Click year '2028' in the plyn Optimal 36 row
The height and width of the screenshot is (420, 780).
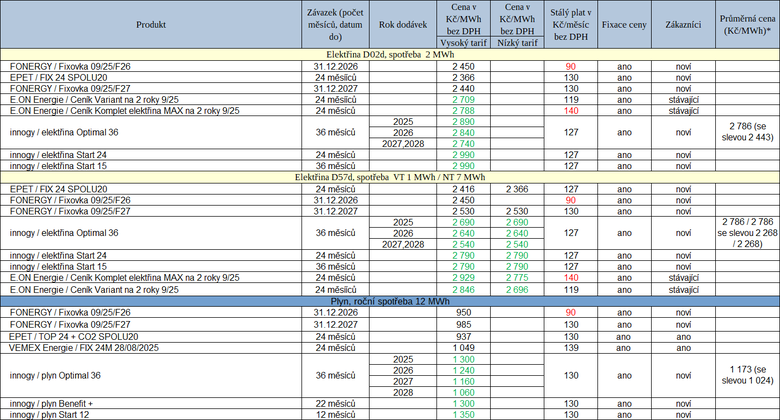[403, 392]
